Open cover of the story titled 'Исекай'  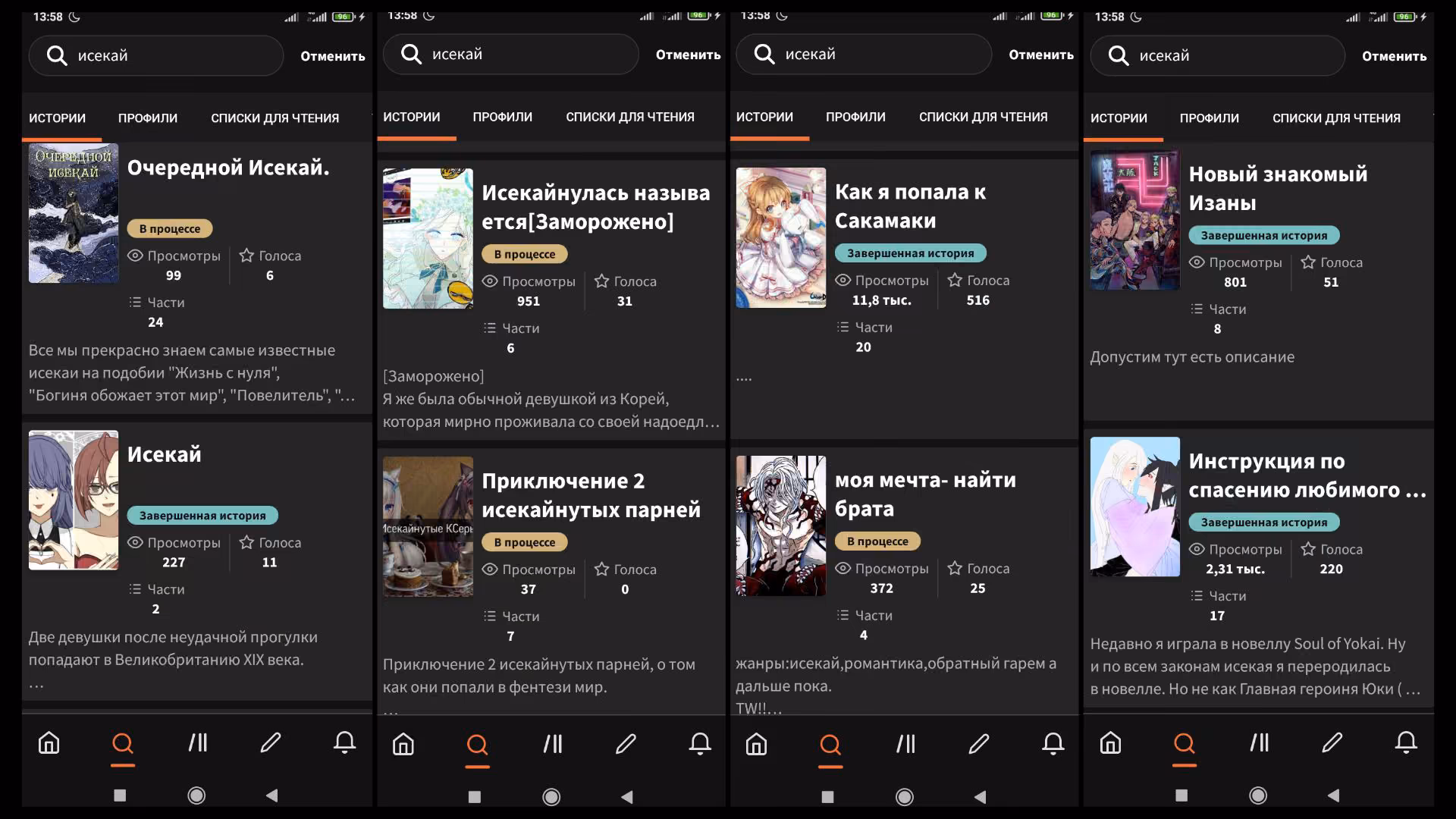74,500
